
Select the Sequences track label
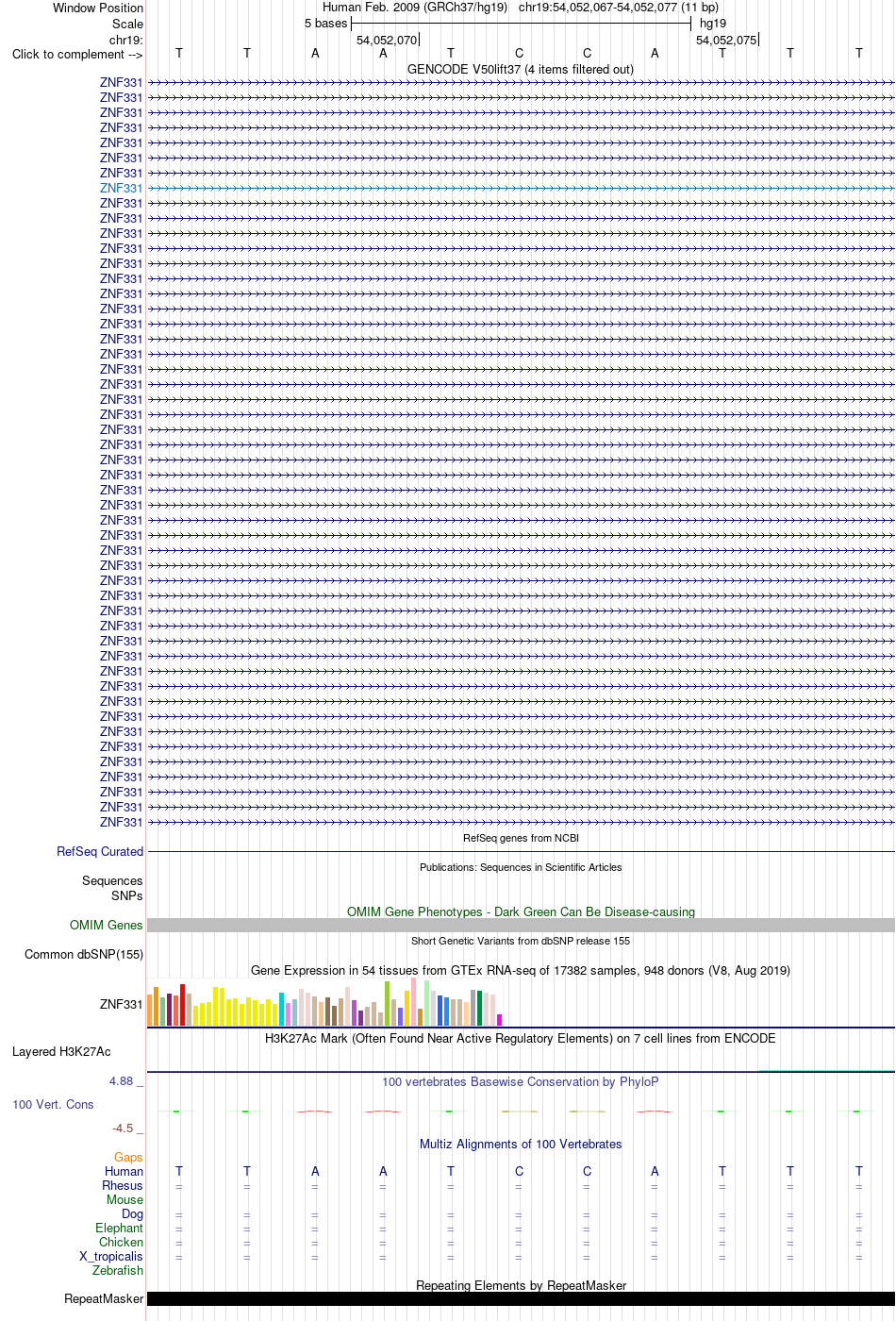pyautogui.click(x=112, y=880)
